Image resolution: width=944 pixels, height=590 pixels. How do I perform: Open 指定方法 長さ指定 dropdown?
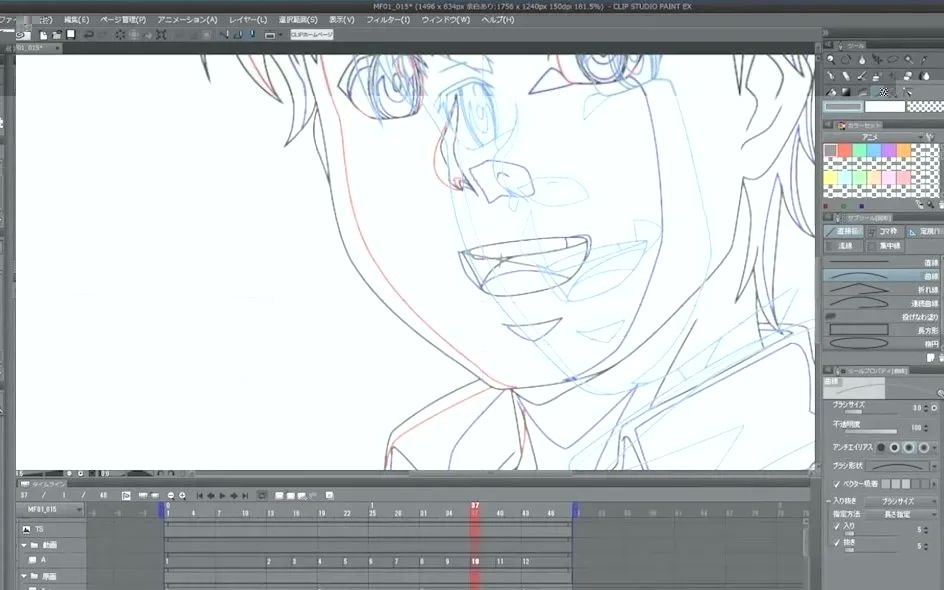point(900,515)
